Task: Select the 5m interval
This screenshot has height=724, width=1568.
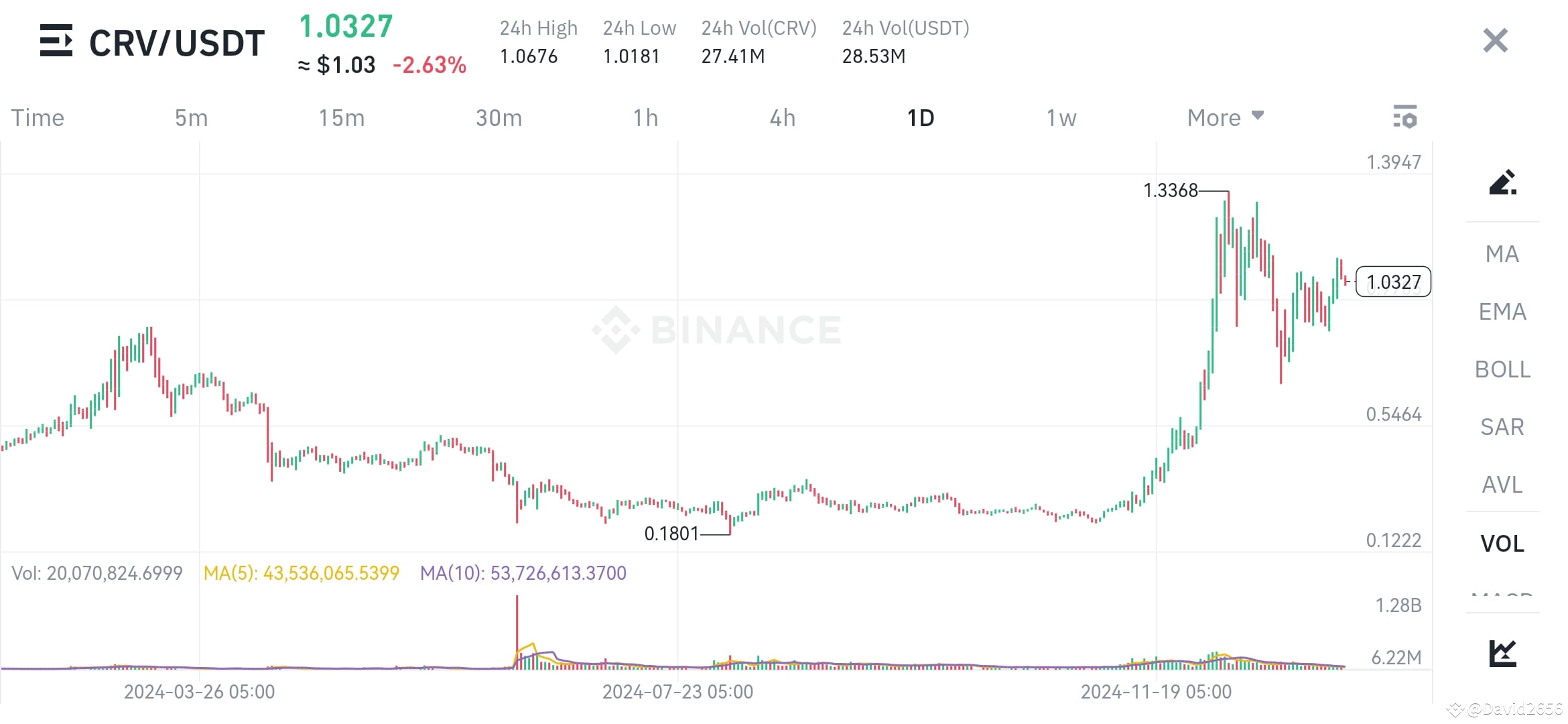Action: coord(191,117)
